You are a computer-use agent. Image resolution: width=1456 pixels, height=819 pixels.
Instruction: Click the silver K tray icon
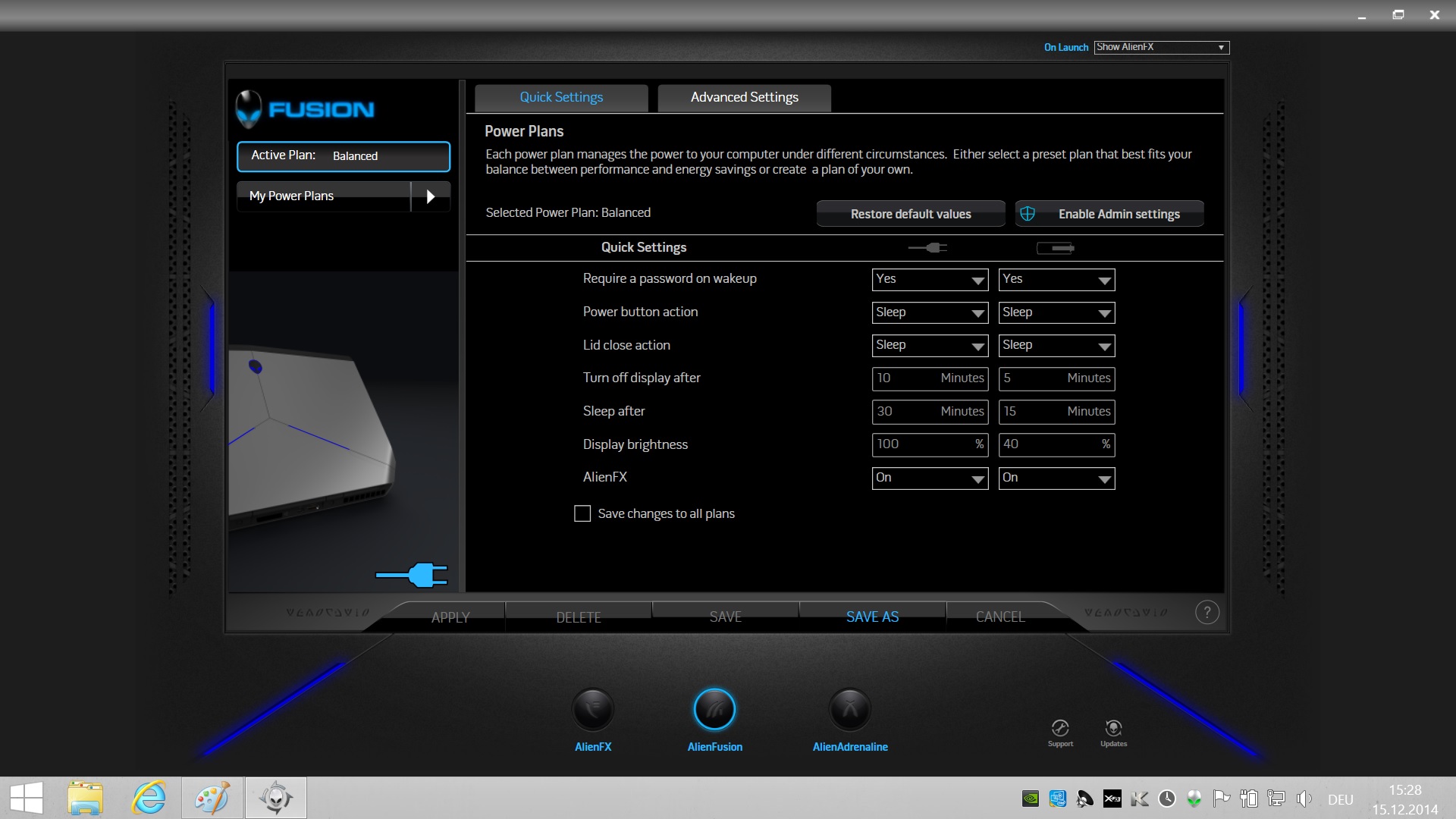[1140, 799]
